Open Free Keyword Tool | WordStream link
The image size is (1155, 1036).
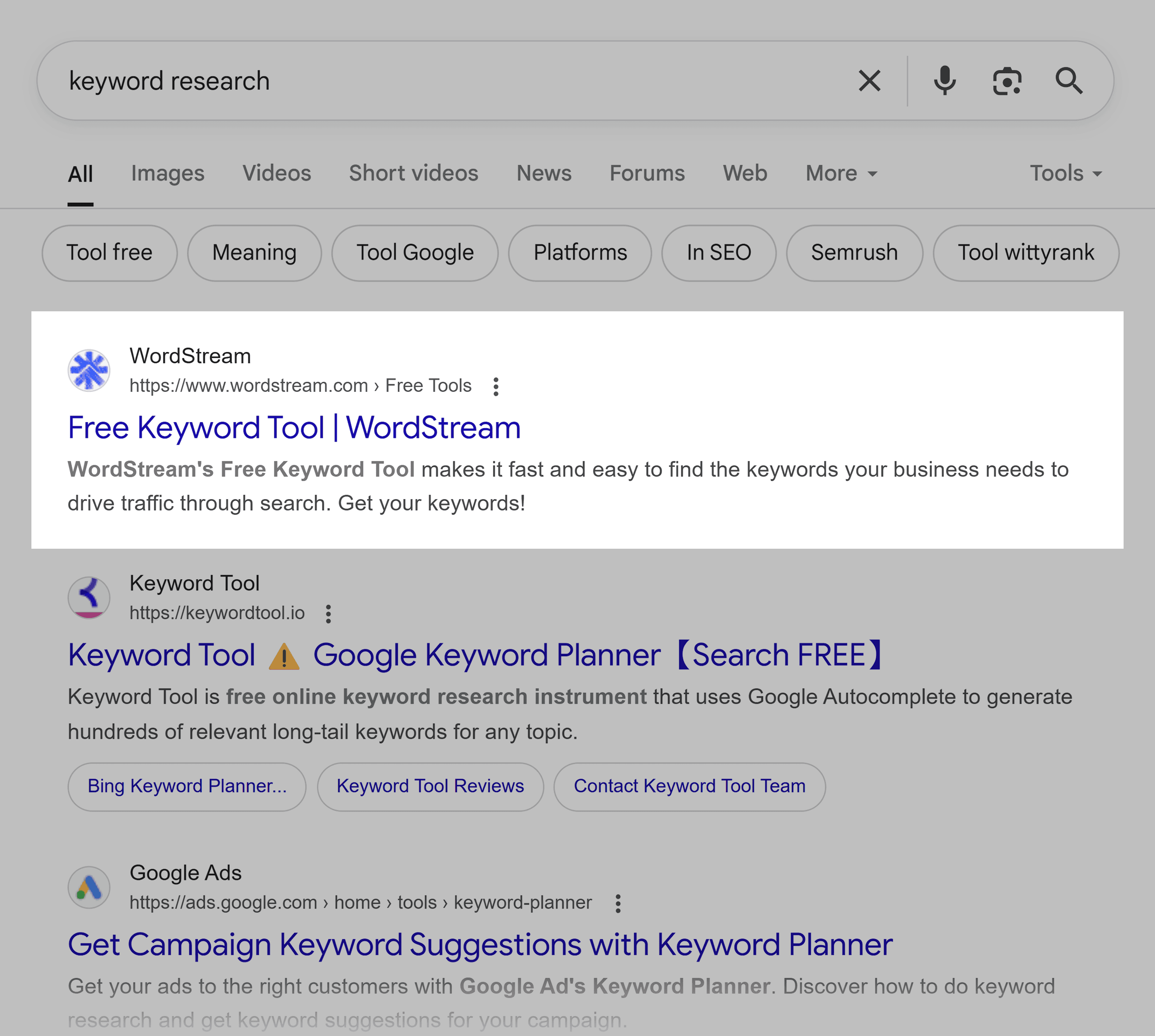point(294,428)
